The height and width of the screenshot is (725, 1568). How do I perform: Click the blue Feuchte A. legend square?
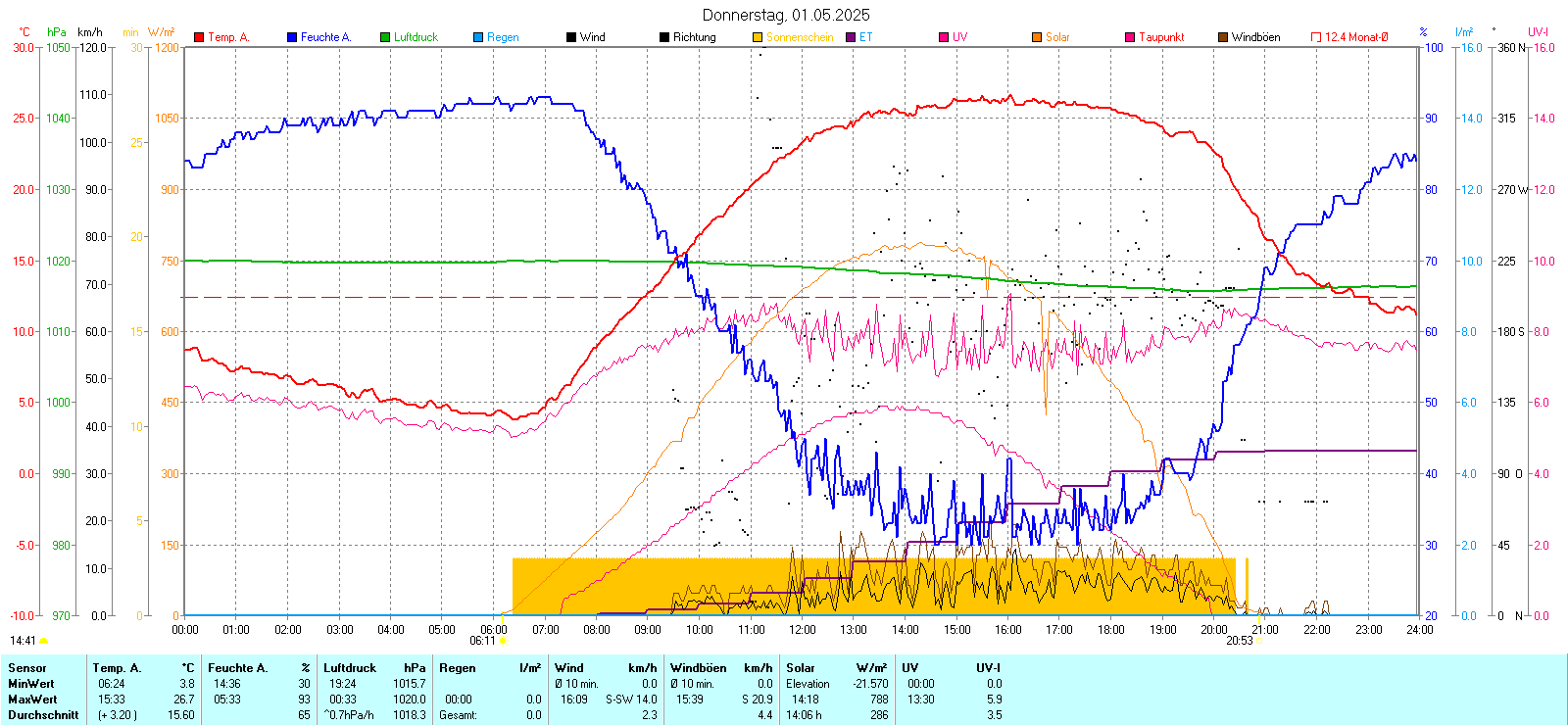(292, 37)
